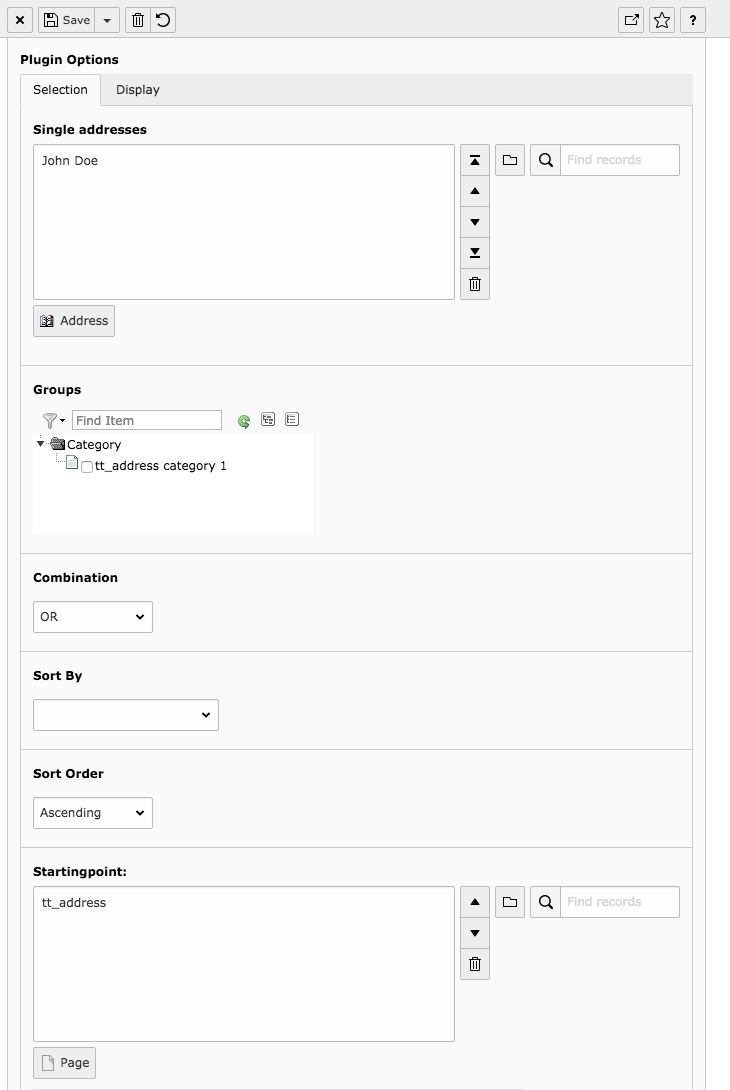Delete selected entry from Single addresses
Viewport: 730px width, 1090px height.
[475, 284]
